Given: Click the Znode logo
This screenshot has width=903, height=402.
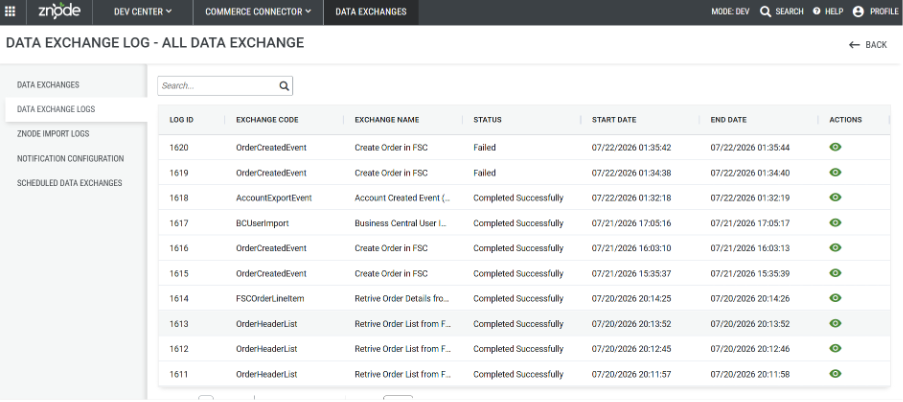Looking at the screenshot, I should (59, 11).
